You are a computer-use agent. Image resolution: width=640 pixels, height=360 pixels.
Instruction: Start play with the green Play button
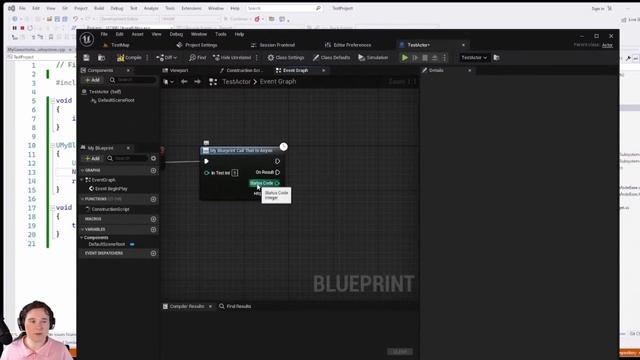[404, 58]
